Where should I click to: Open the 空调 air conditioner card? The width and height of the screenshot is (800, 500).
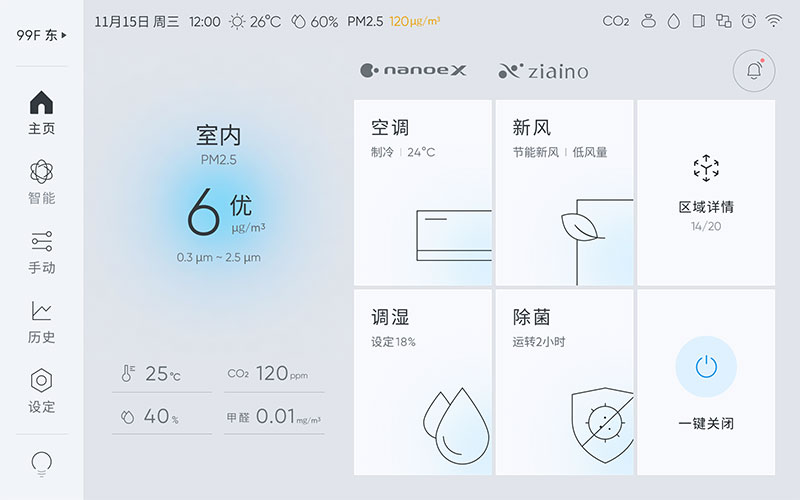(423, 192)
